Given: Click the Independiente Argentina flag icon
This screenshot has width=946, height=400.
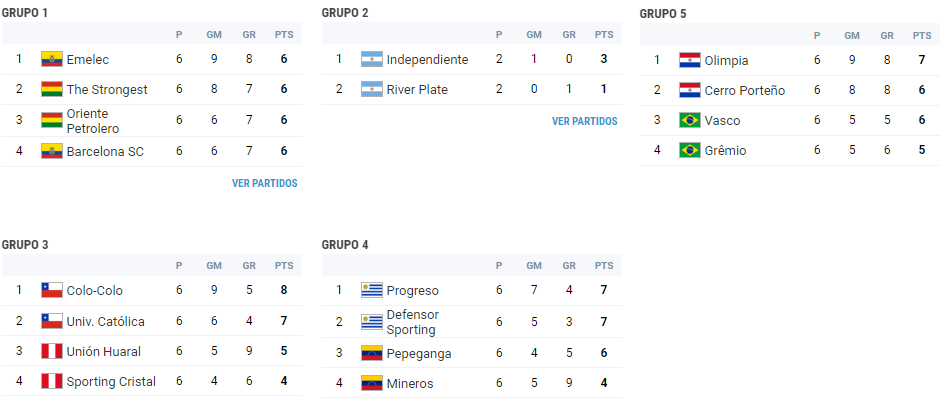Looking at the screenshot, I should pos(372,59).
